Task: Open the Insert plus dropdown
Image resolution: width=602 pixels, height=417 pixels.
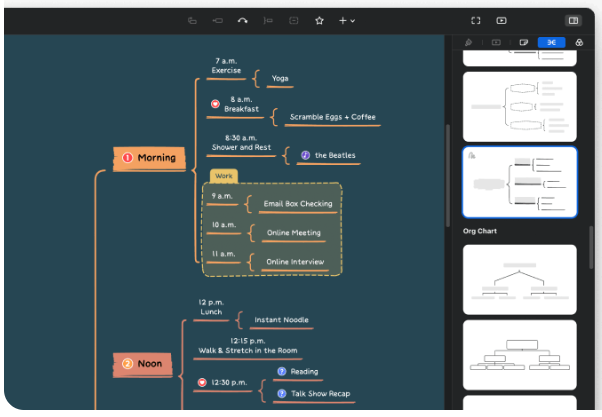Action: (x=346, y=20)
